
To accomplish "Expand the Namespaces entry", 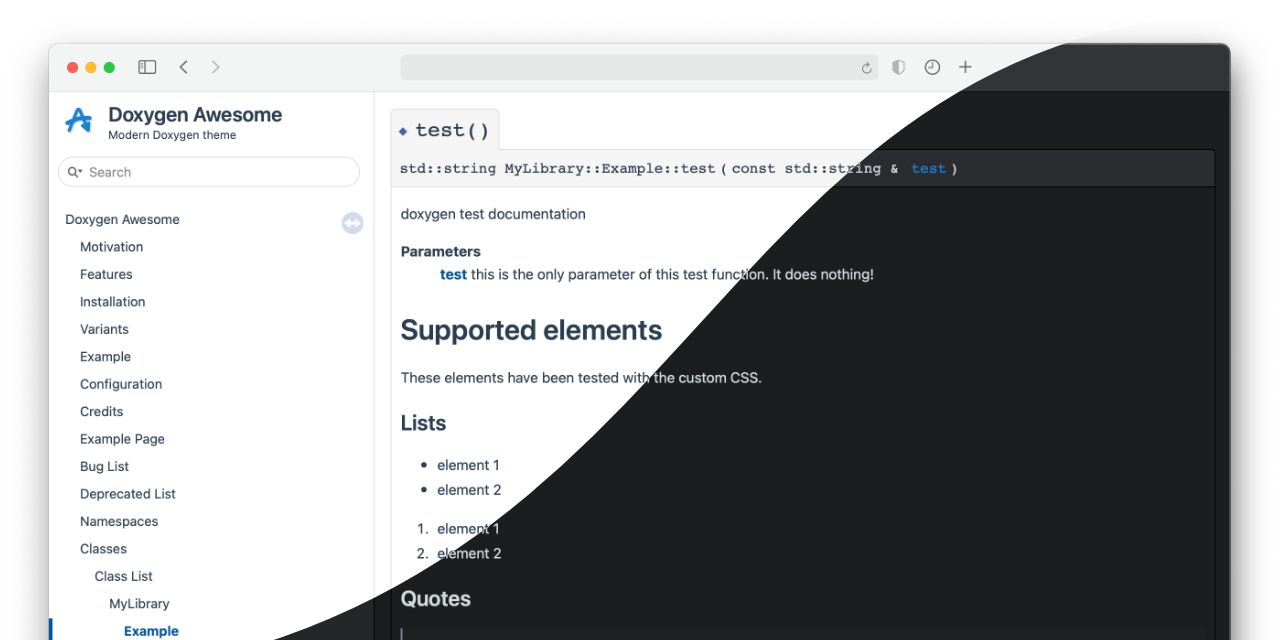I will 119,521.
